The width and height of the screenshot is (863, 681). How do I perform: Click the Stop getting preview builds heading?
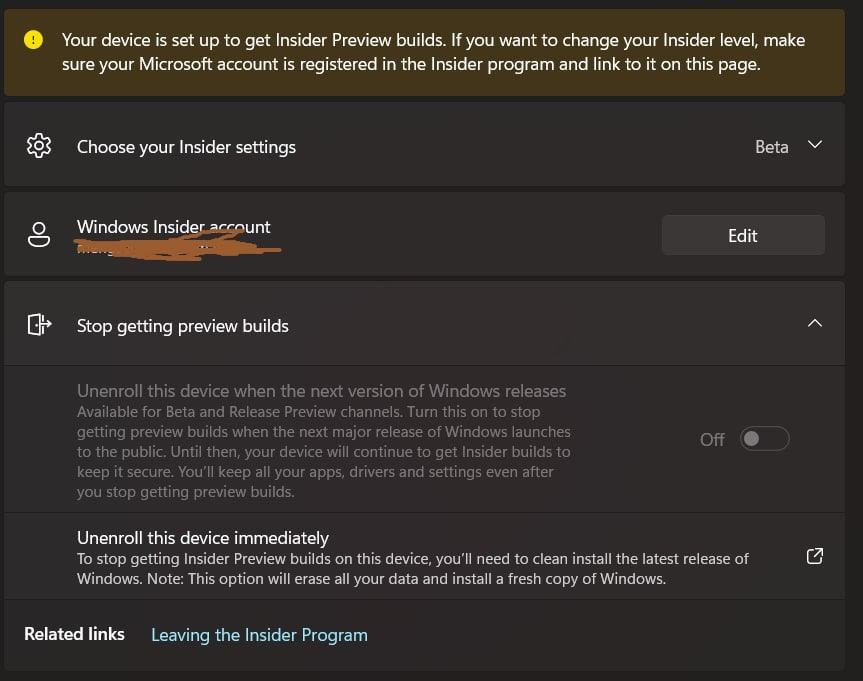[183, 326]
